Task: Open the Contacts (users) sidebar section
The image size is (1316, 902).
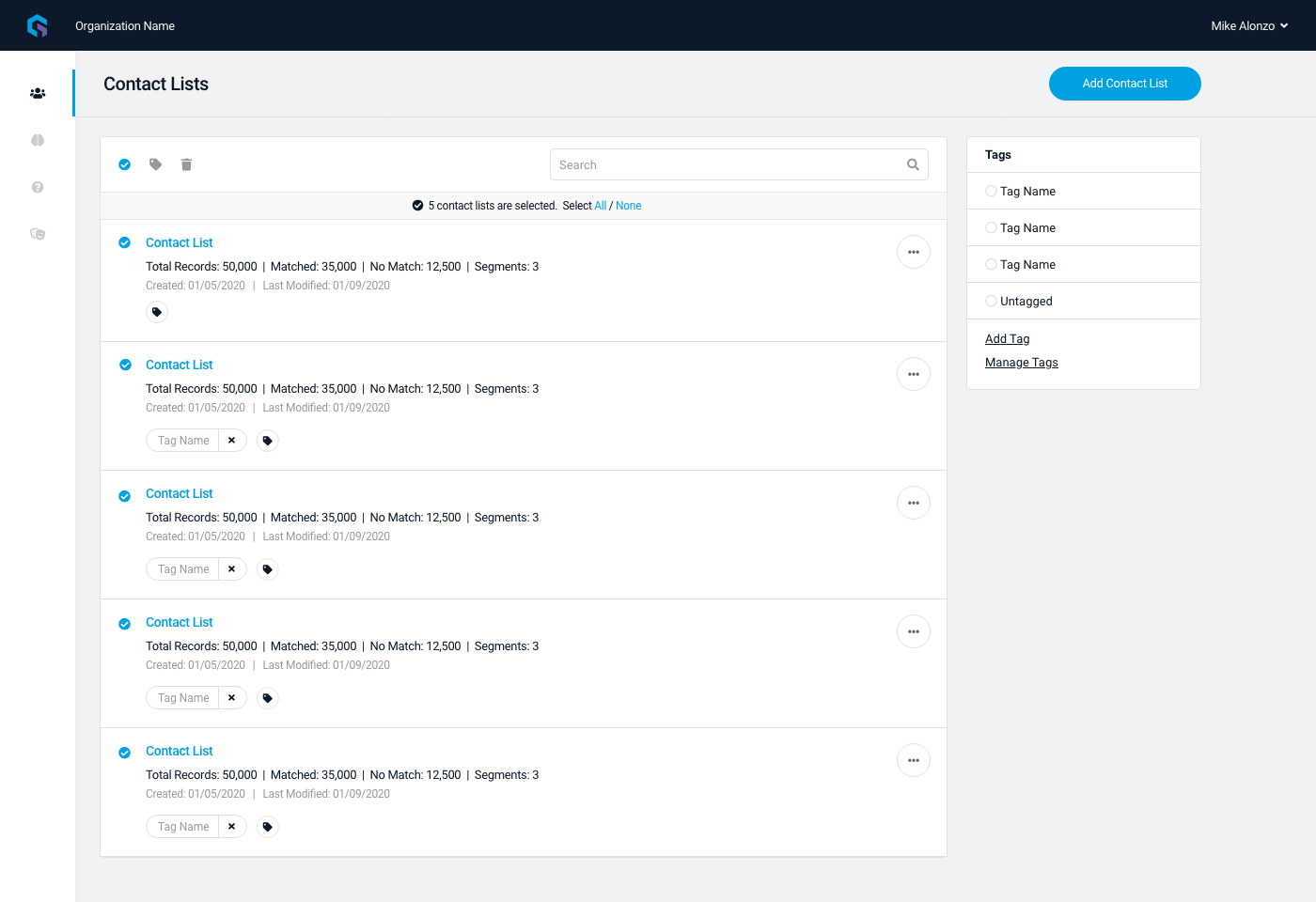Action: 38,93
